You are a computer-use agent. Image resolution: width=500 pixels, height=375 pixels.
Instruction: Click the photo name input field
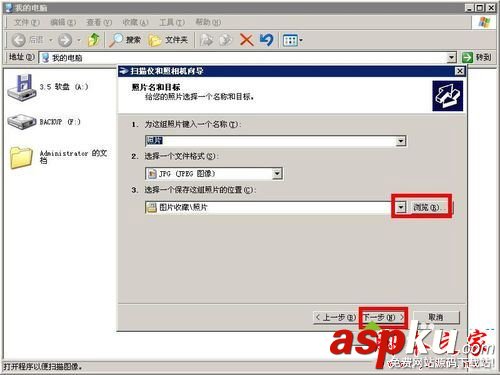pos(271,141)
